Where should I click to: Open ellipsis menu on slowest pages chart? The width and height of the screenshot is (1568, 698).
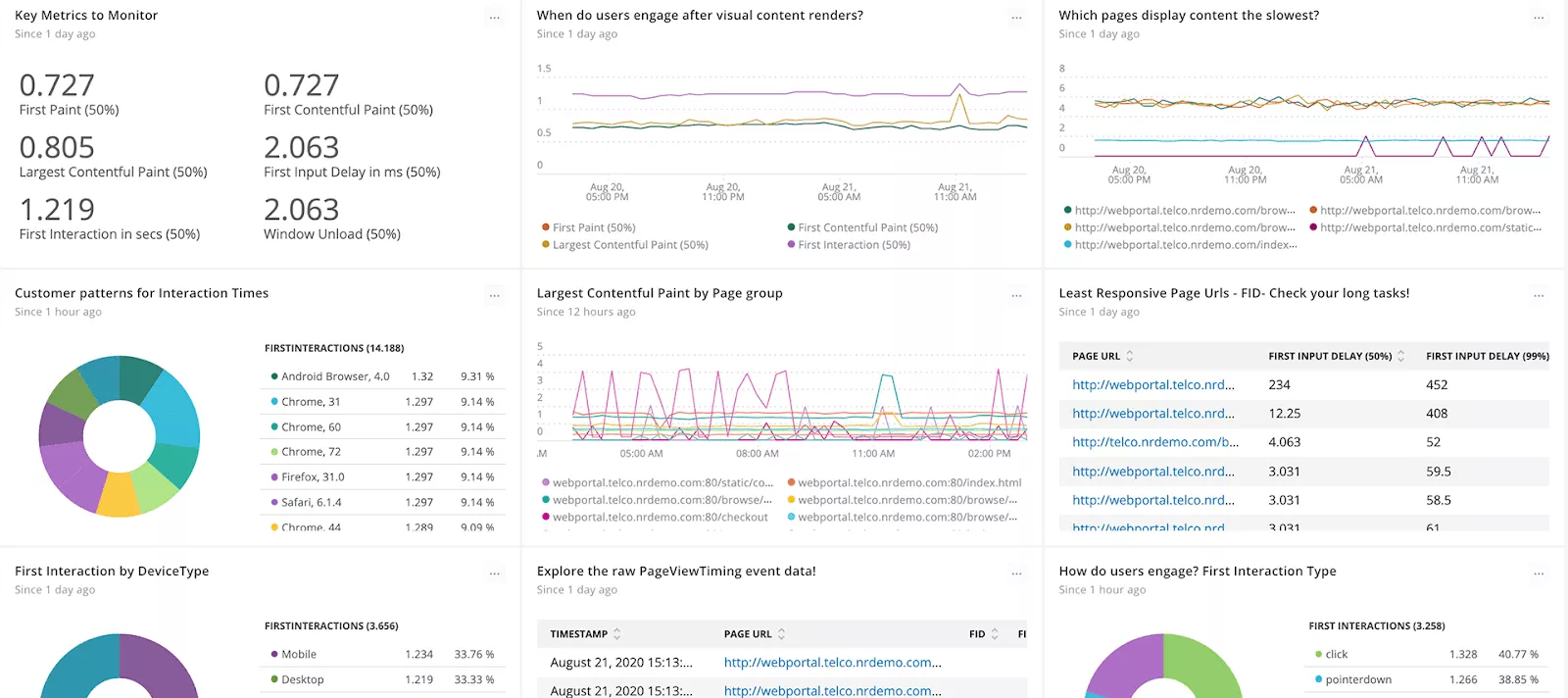pos(1539,17)
